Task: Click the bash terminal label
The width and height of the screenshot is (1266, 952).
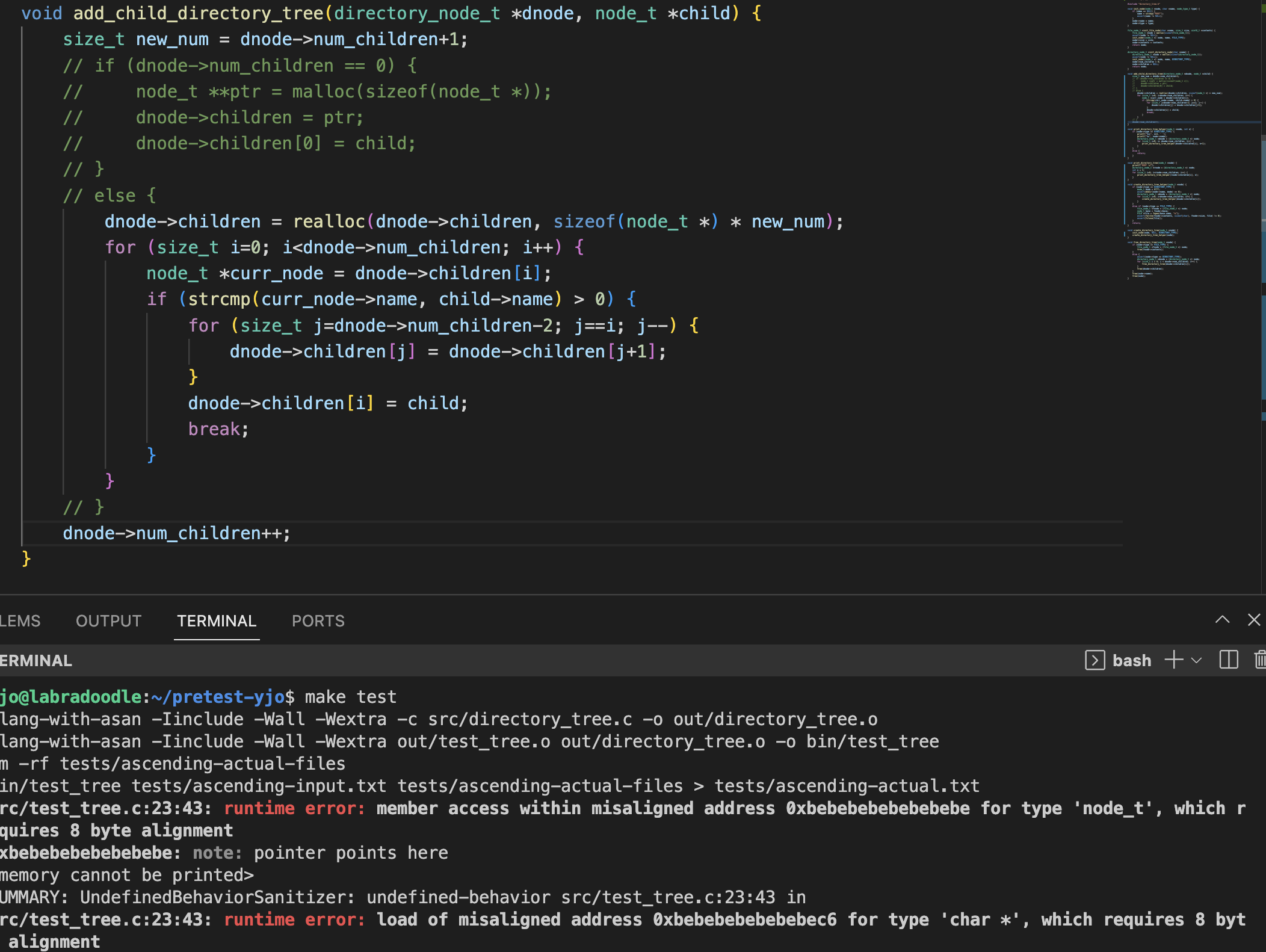Action: click(x=1131, y=661)
